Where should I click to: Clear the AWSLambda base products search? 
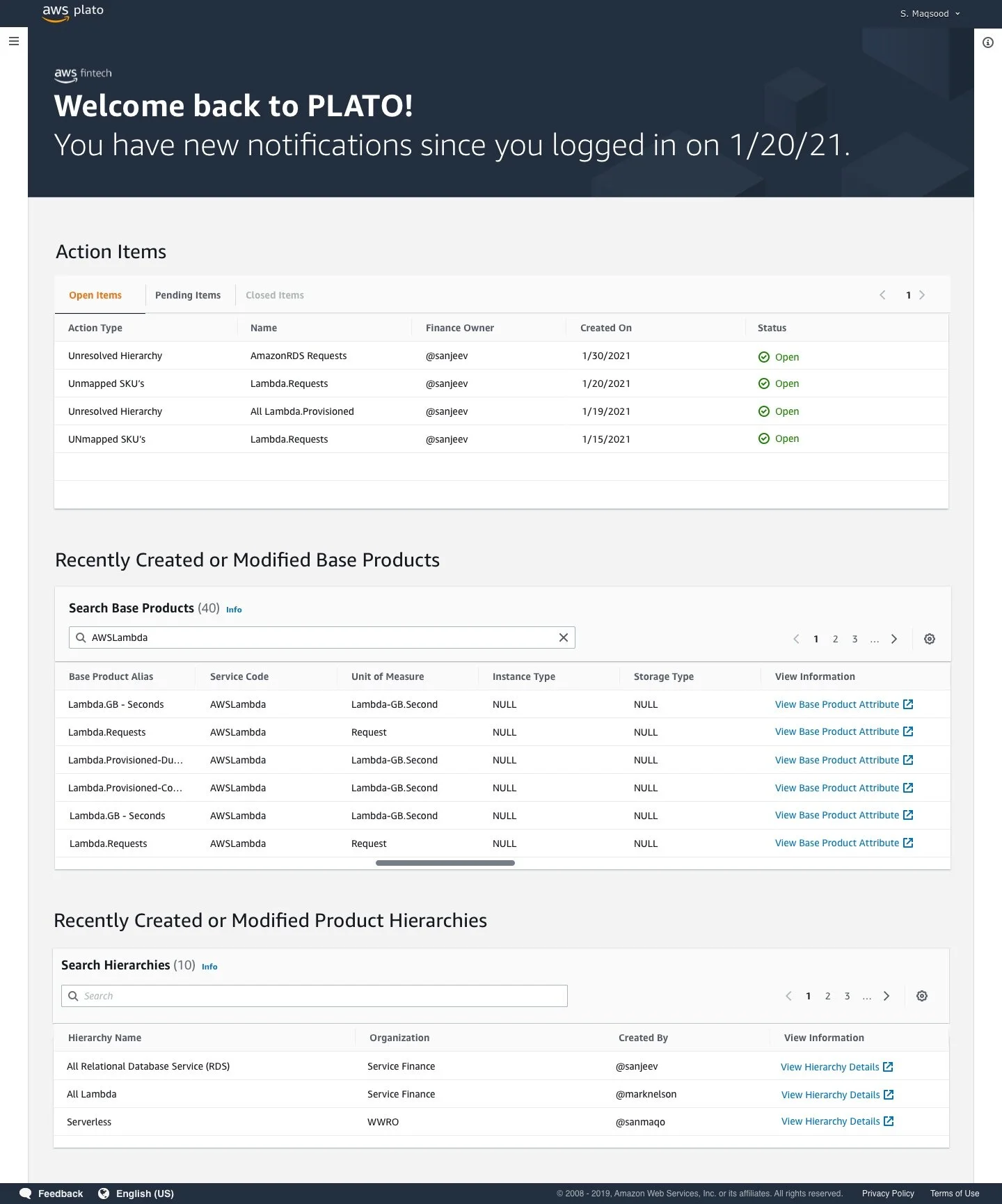pos(564,637)
